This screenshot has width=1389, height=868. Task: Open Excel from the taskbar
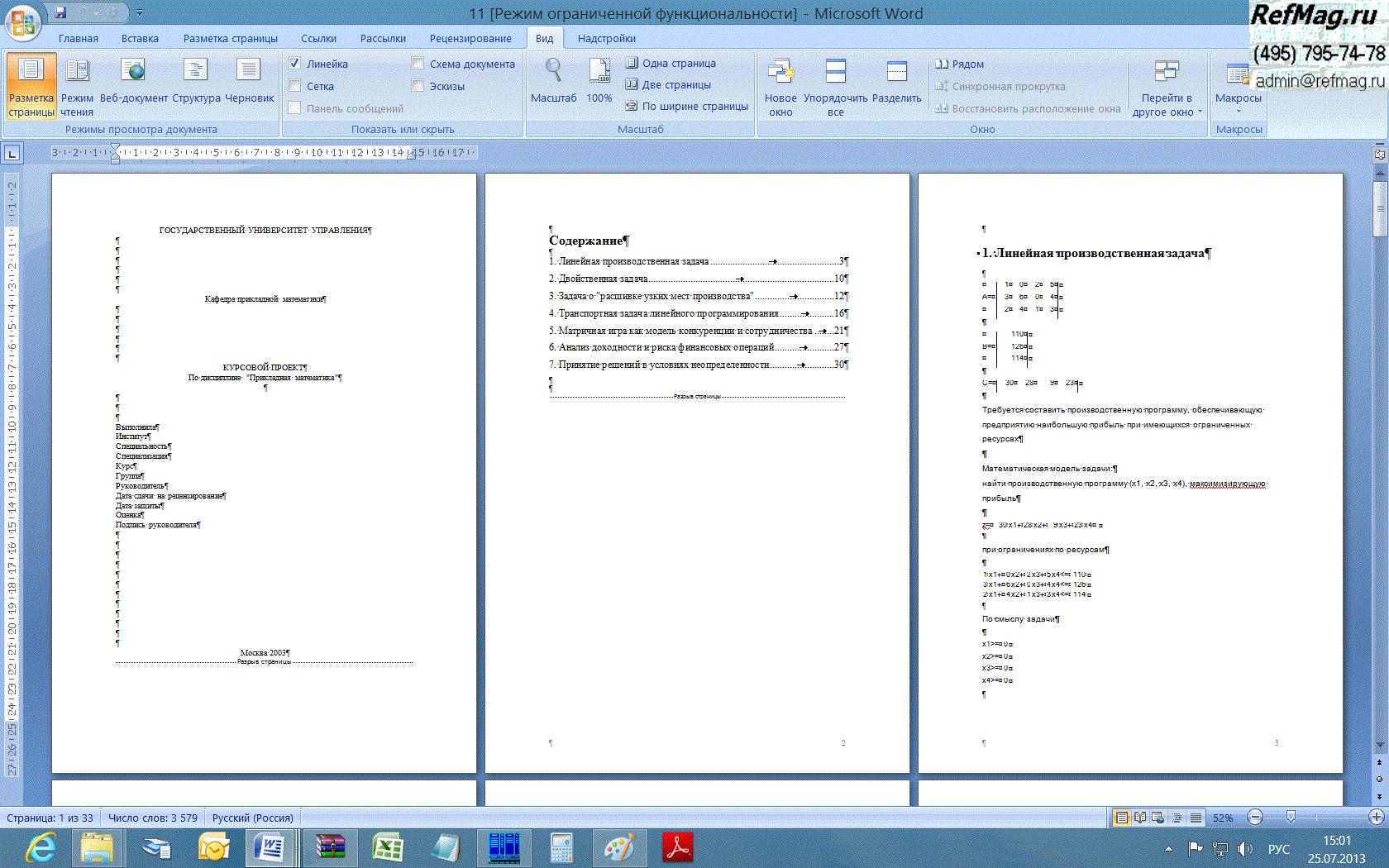(x=387, y=848)
